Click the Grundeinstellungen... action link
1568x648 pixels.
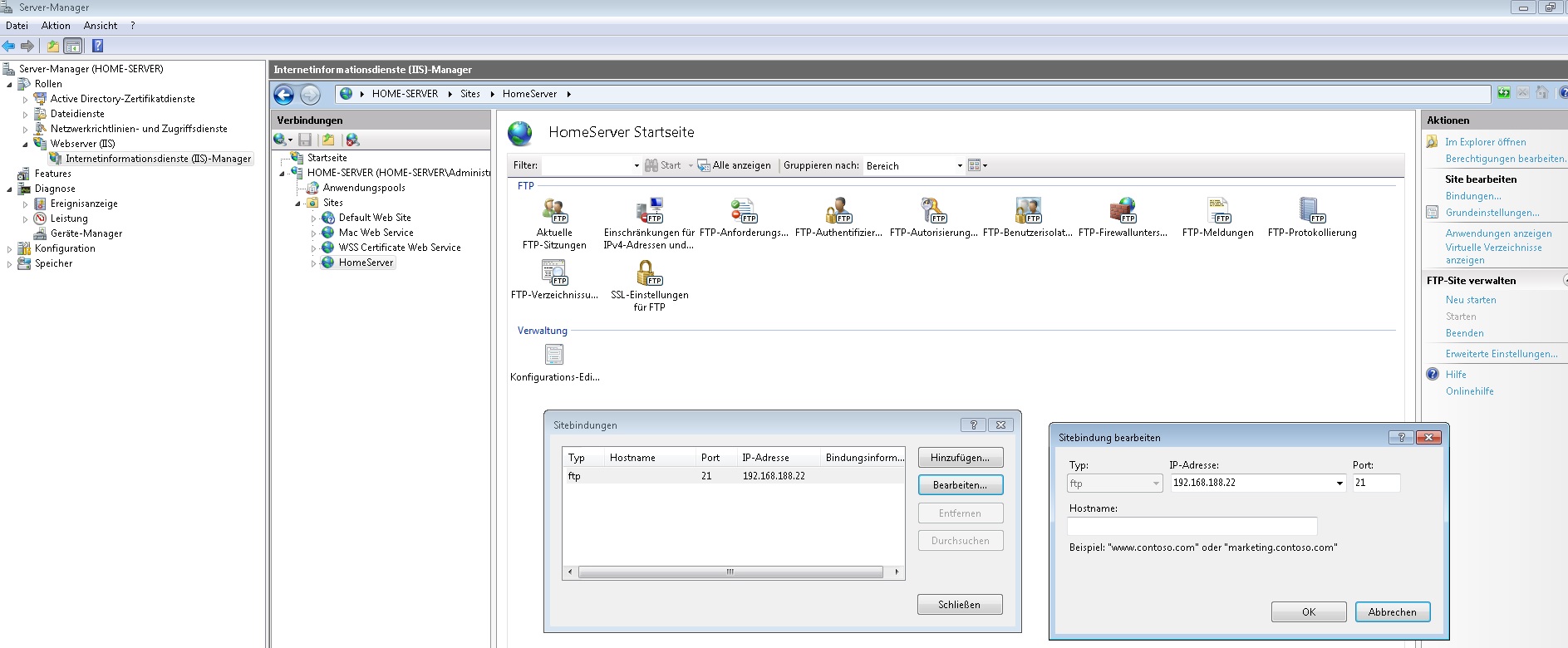point(1492,213)
